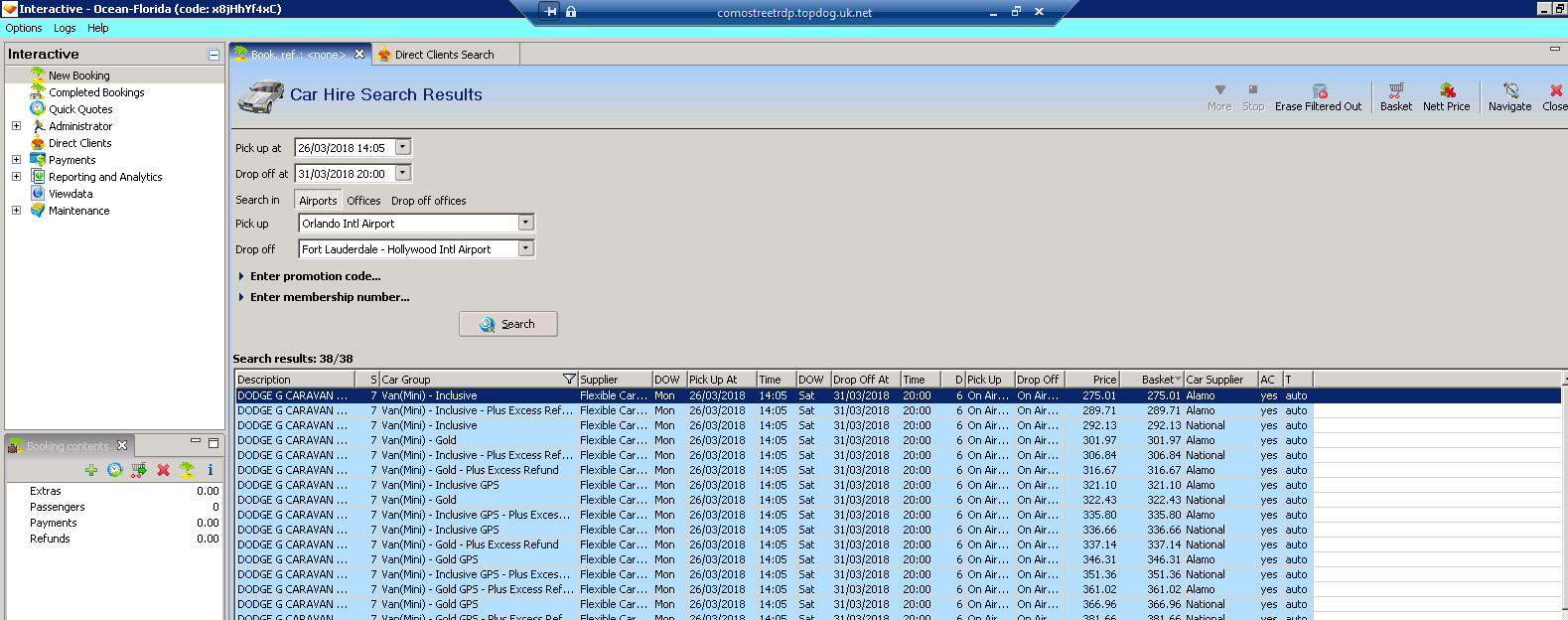Open Completed Bookings in tree
The height and width of the screenshot is (620, 1568).
pyautogui.click(x=96, y=92)
